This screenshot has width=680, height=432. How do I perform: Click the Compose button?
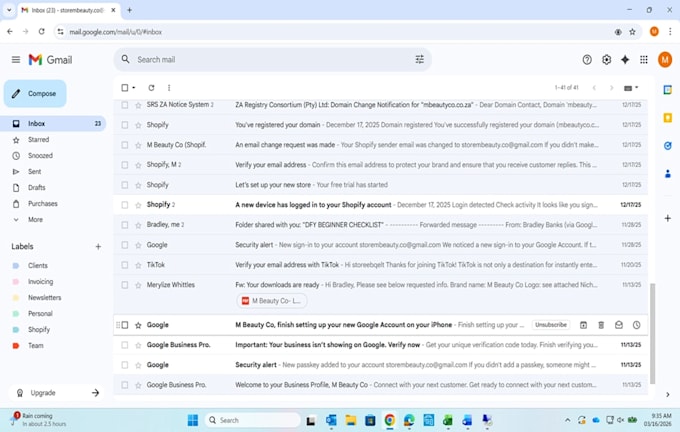(35, 93)
